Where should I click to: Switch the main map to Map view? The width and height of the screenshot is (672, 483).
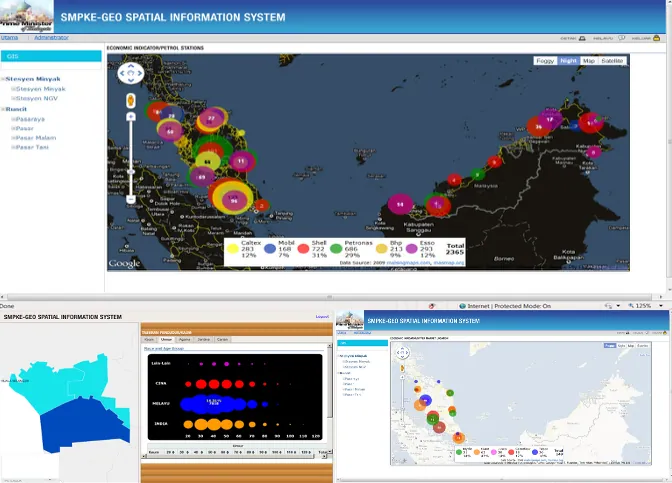tap(589, 61)
